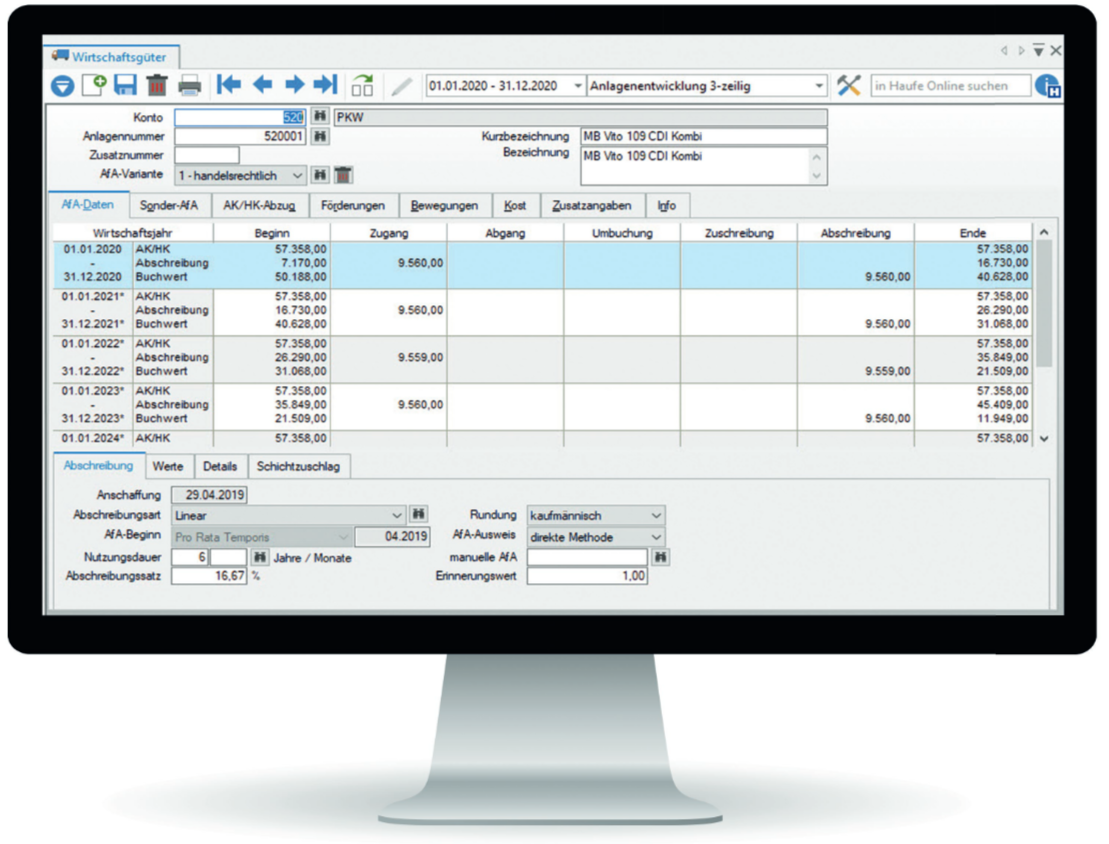1109x844 pixels.
Task: Click the Haufe Online search field
Action: click(x=949, y=86)
